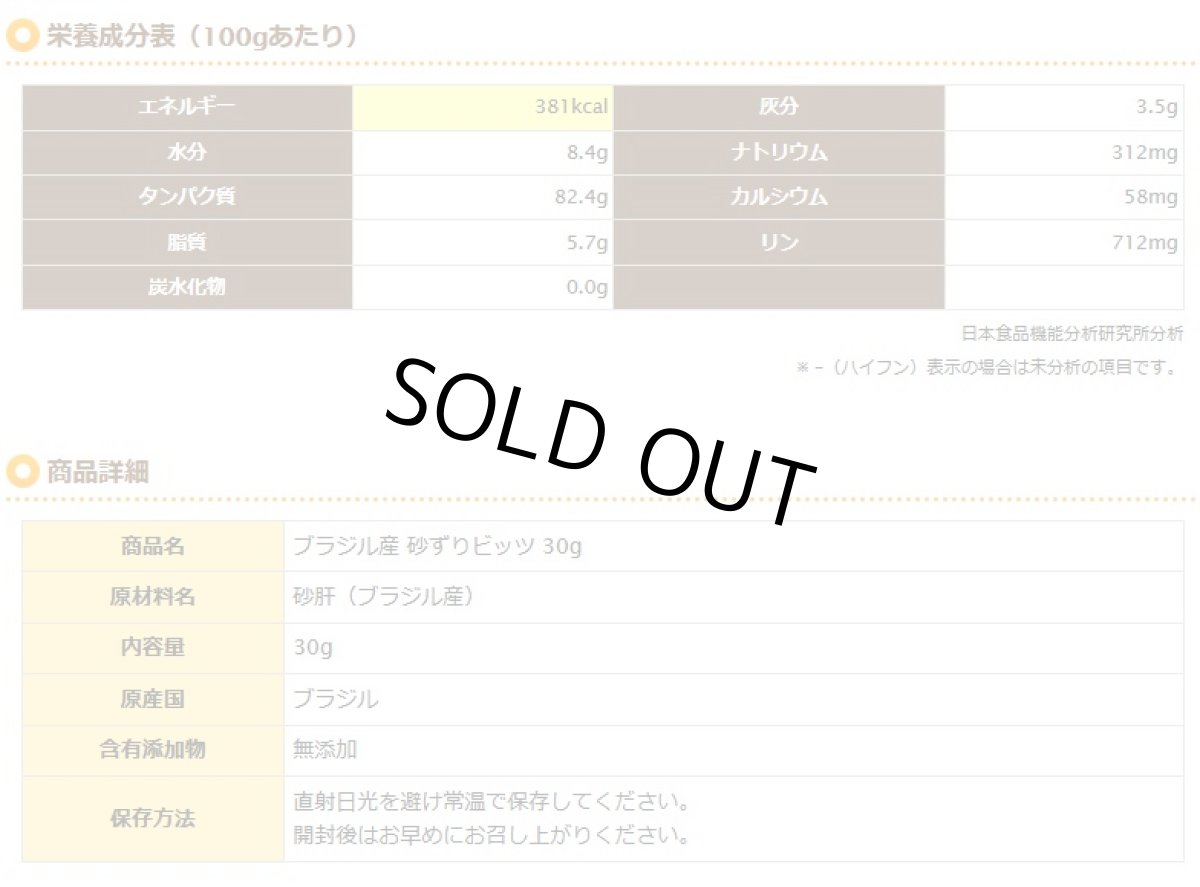Click the highlighted 381kcal energy value cell

[483, 108]
